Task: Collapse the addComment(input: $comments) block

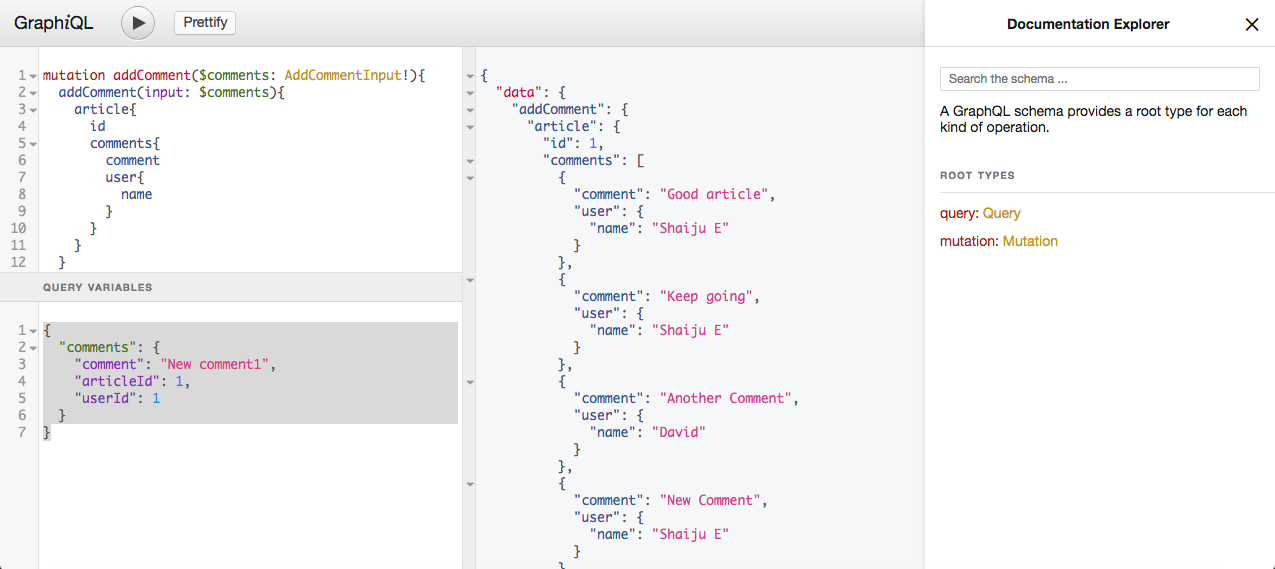Action: click(x=33, y=93)
